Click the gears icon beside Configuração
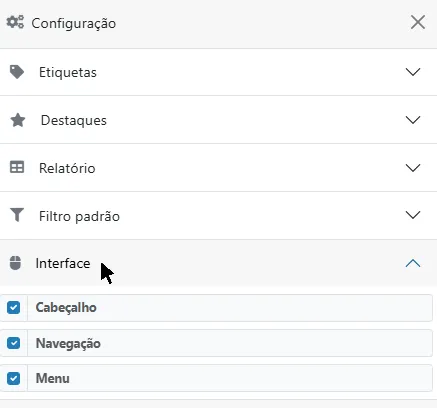Screen dimensions: 437x408 click(15, 22)
